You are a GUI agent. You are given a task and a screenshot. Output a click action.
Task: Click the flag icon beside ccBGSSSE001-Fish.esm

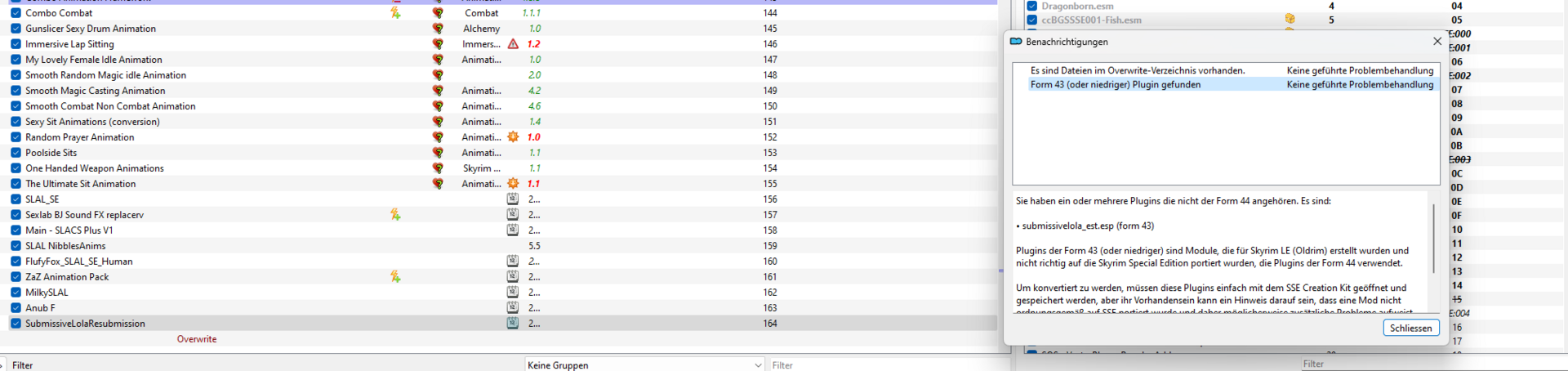coord(1290,20)
